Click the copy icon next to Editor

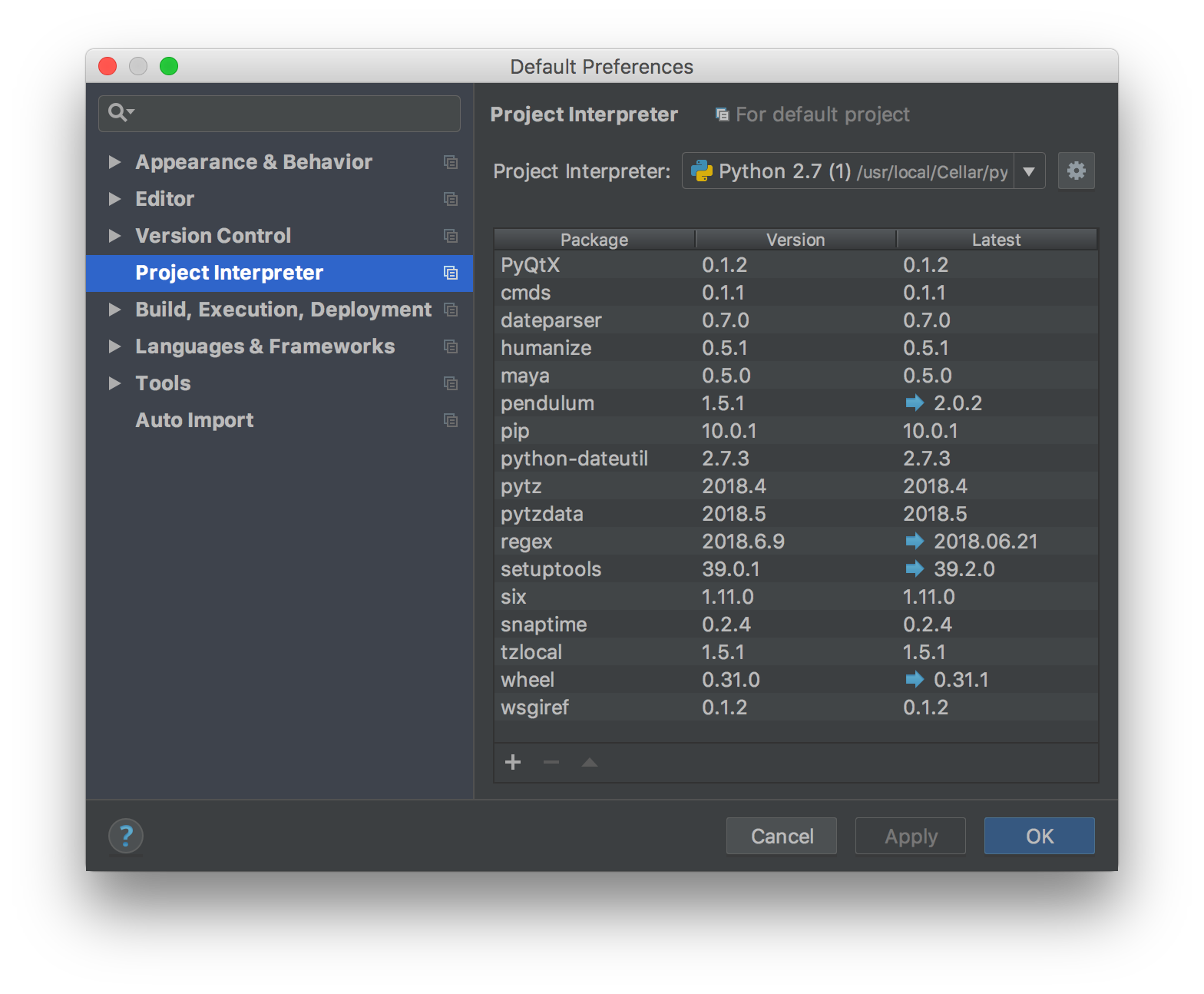click(x=451, y=199)
